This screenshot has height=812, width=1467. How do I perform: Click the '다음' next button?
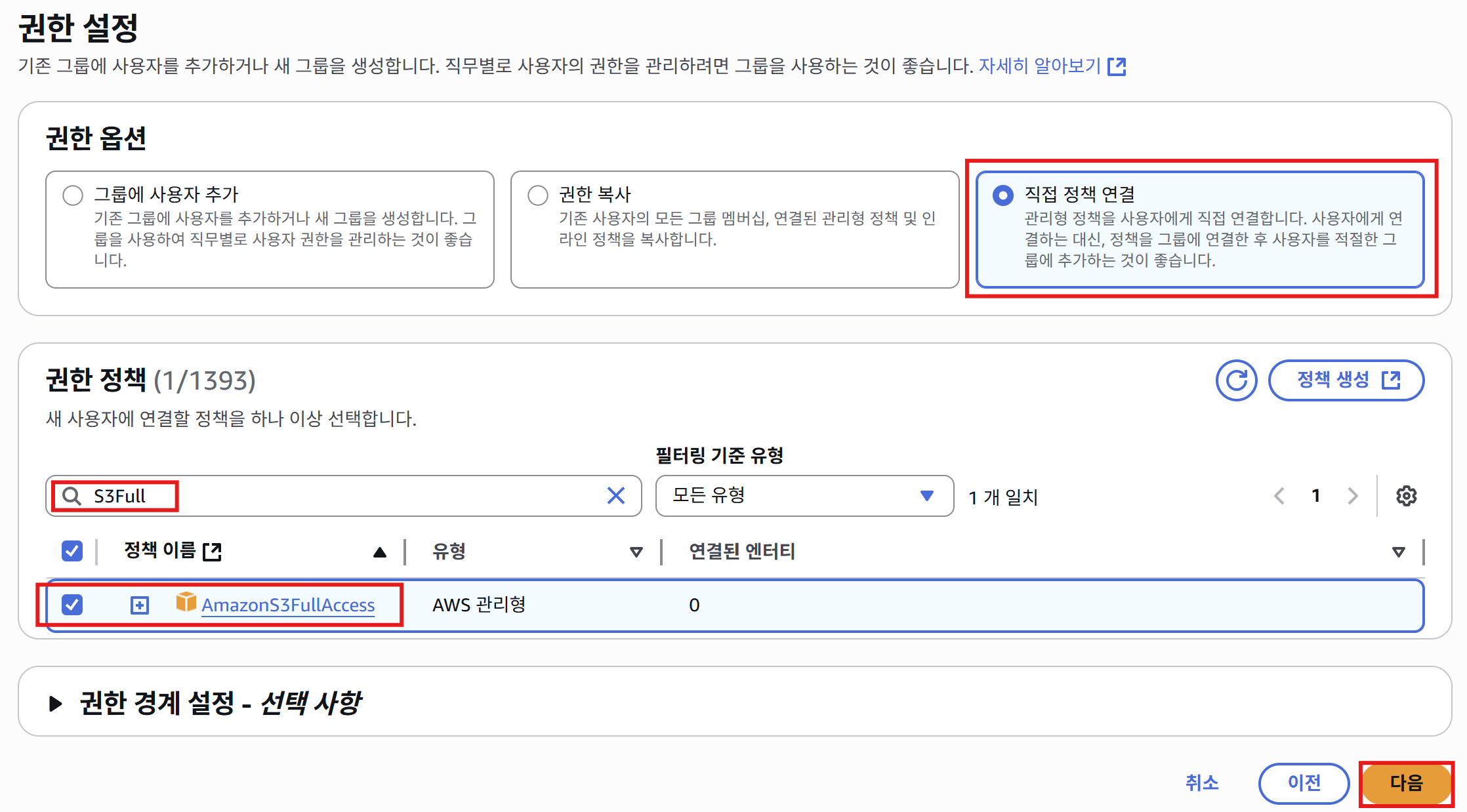pyautogui.click(x=1405, y=782)
